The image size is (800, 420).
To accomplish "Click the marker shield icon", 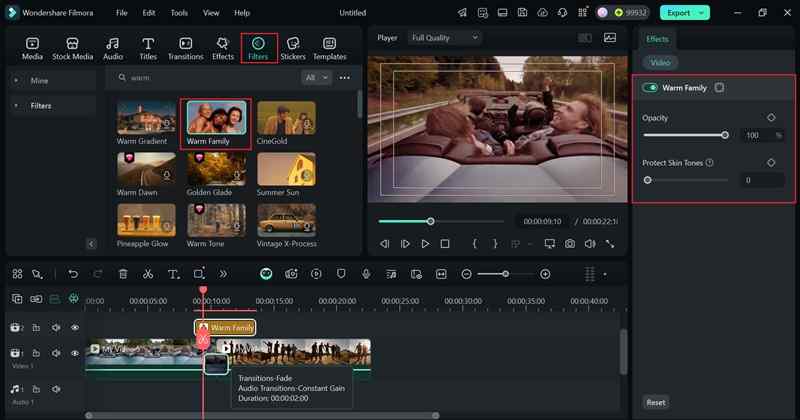I will pyautogui.click(x=341, y=274).
